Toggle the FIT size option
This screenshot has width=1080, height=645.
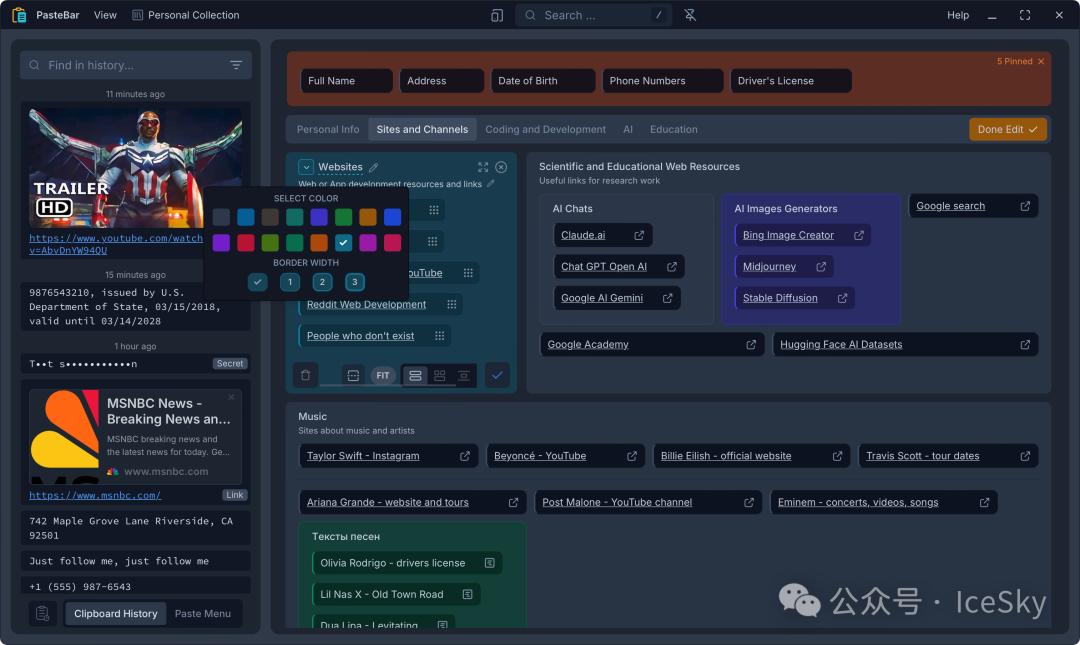pyautogui.click(x=382, y=375)
